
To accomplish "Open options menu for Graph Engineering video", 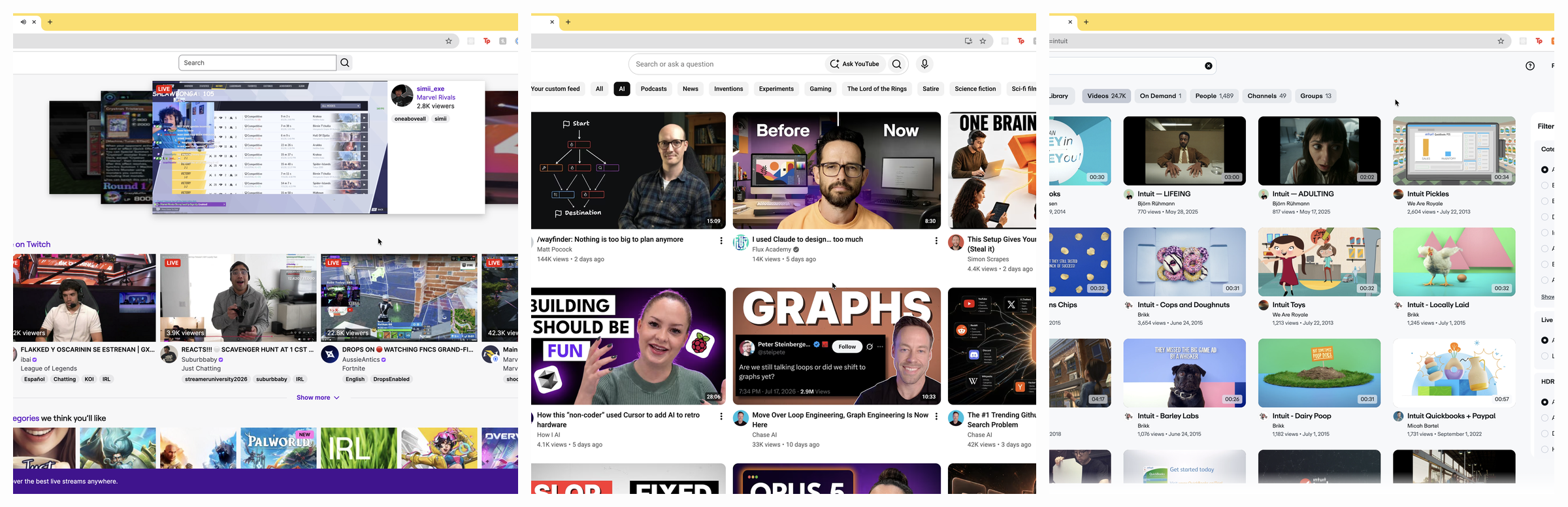I will point(936,417).
